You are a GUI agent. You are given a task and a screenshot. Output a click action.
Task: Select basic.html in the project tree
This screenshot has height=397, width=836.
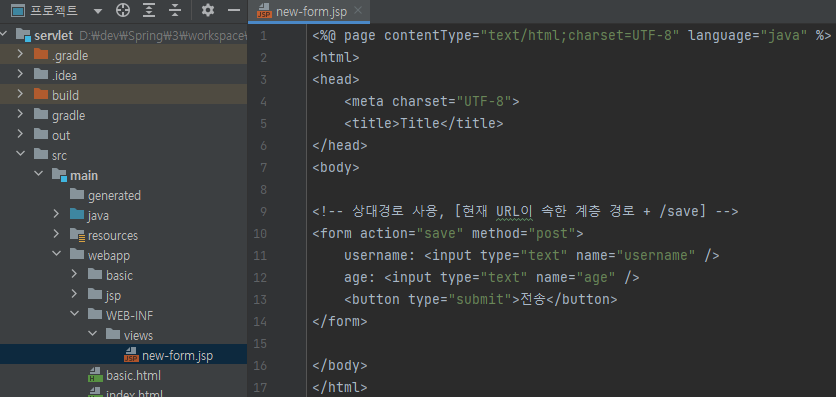(x=124, y=375)
